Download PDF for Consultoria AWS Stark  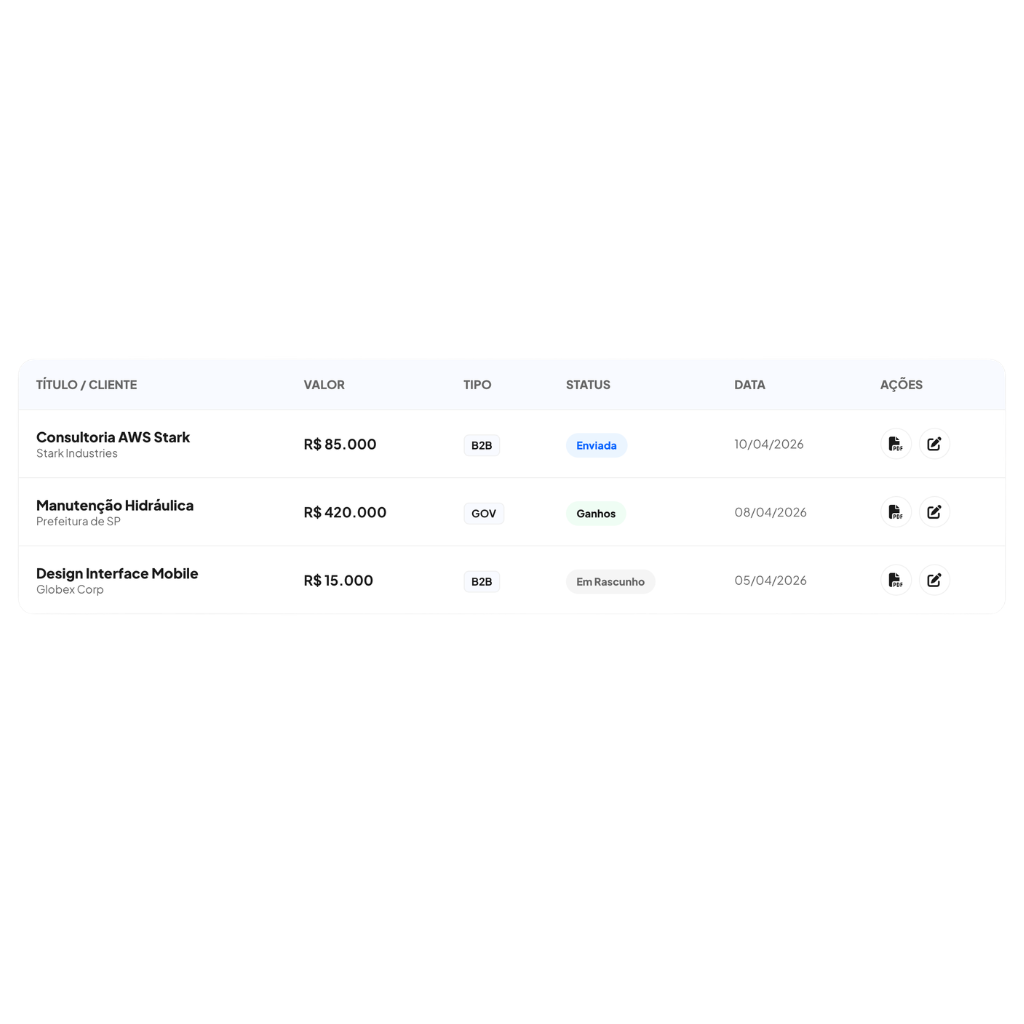(895, 444)
